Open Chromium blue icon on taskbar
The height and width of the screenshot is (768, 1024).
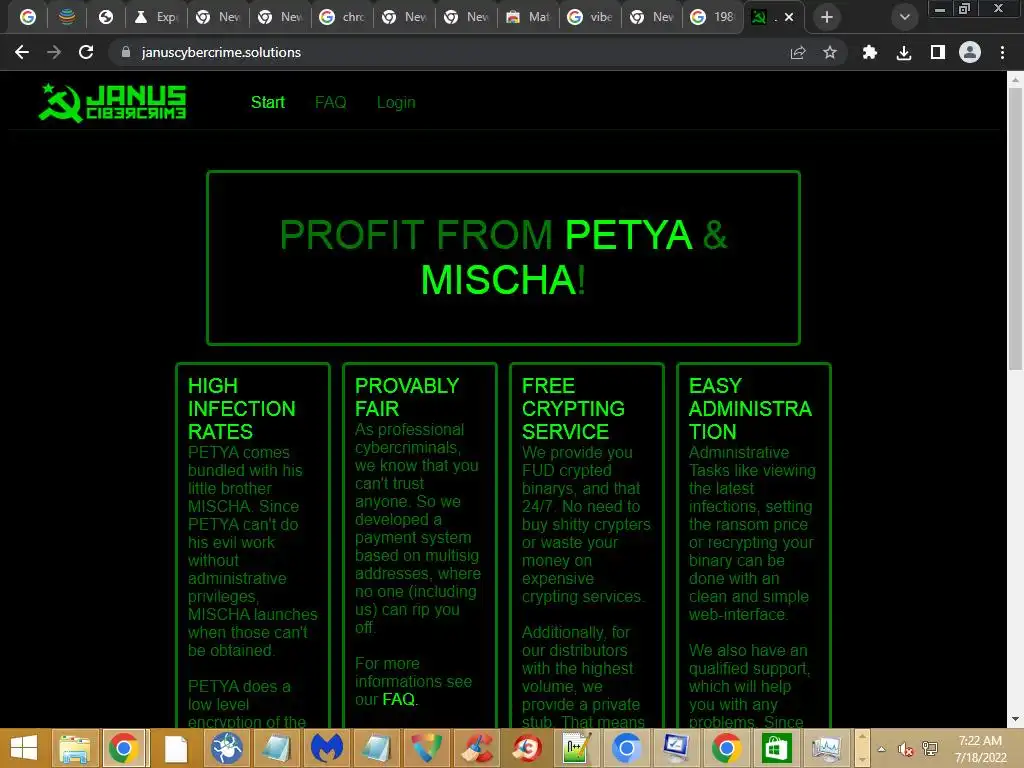[626, 748]
